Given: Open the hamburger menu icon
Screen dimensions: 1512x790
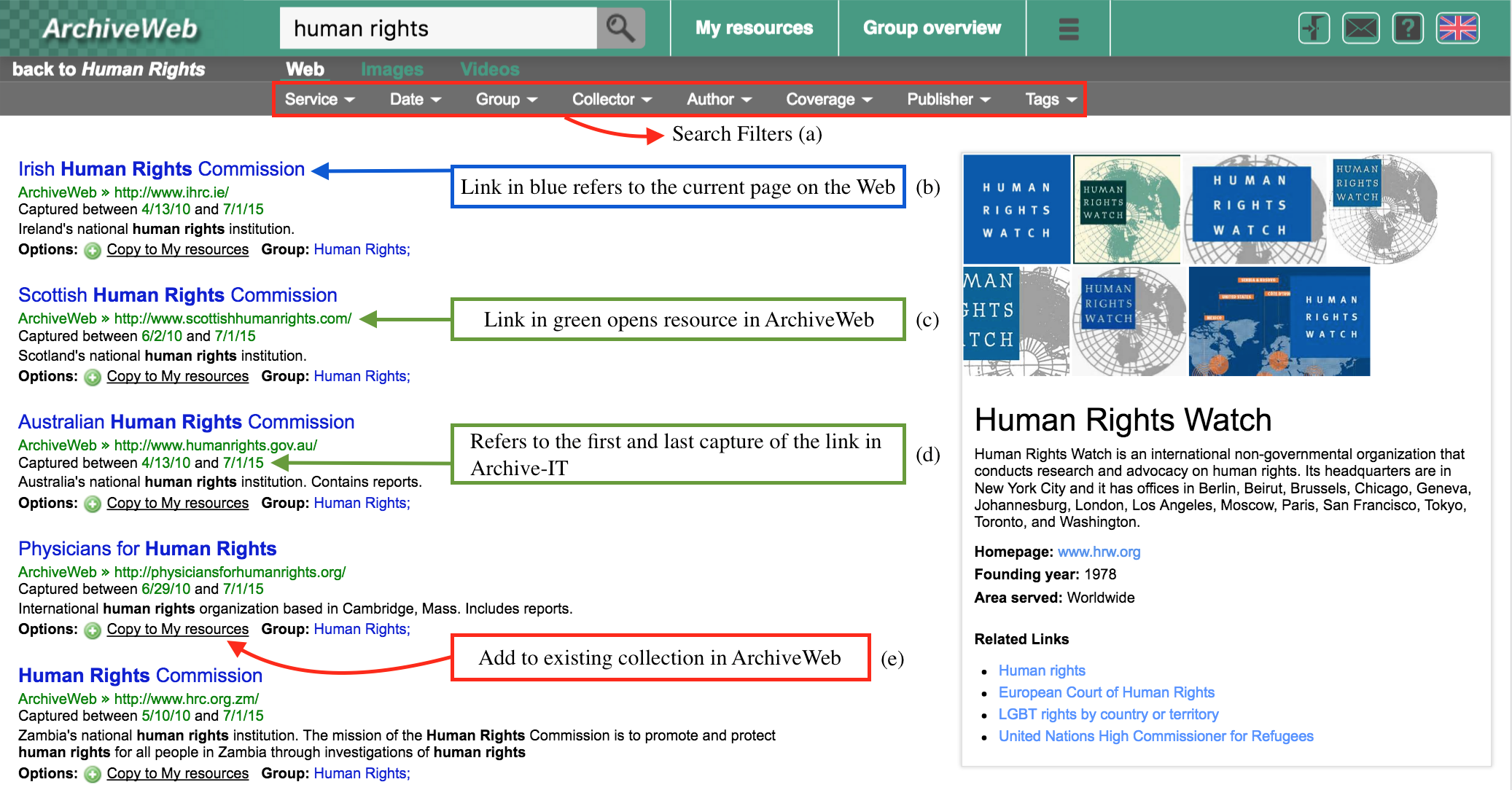Looking at the screenshot, I should click(1068, 29).
